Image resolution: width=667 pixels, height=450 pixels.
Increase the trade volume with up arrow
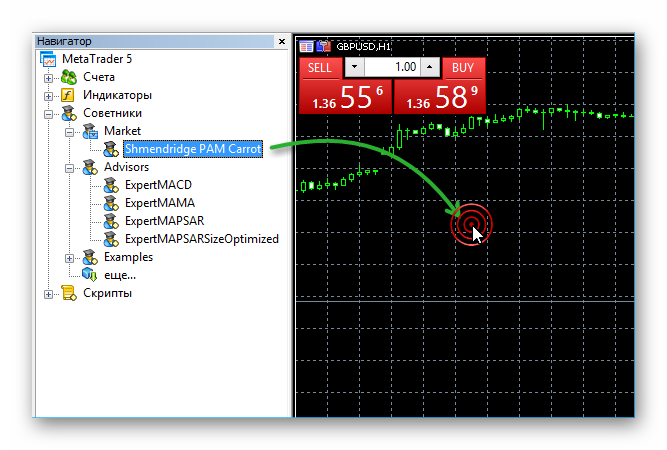pyautogui.click(x=430, y=67)
